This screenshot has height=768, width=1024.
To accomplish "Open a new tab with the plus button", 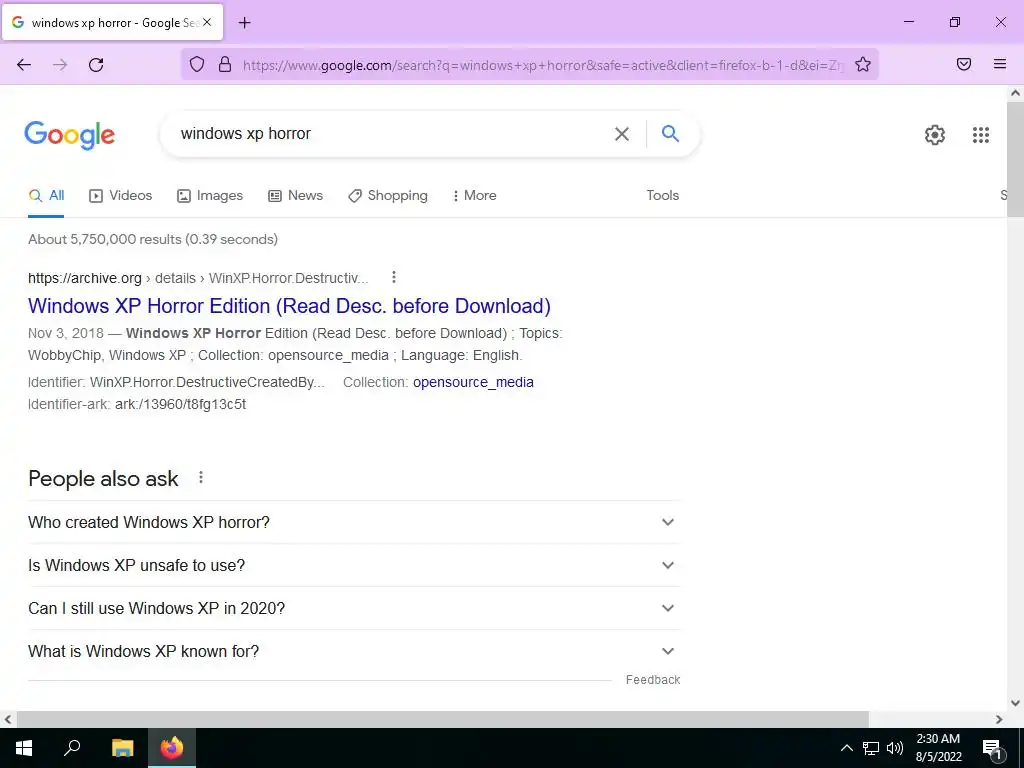I will [245, 23].
